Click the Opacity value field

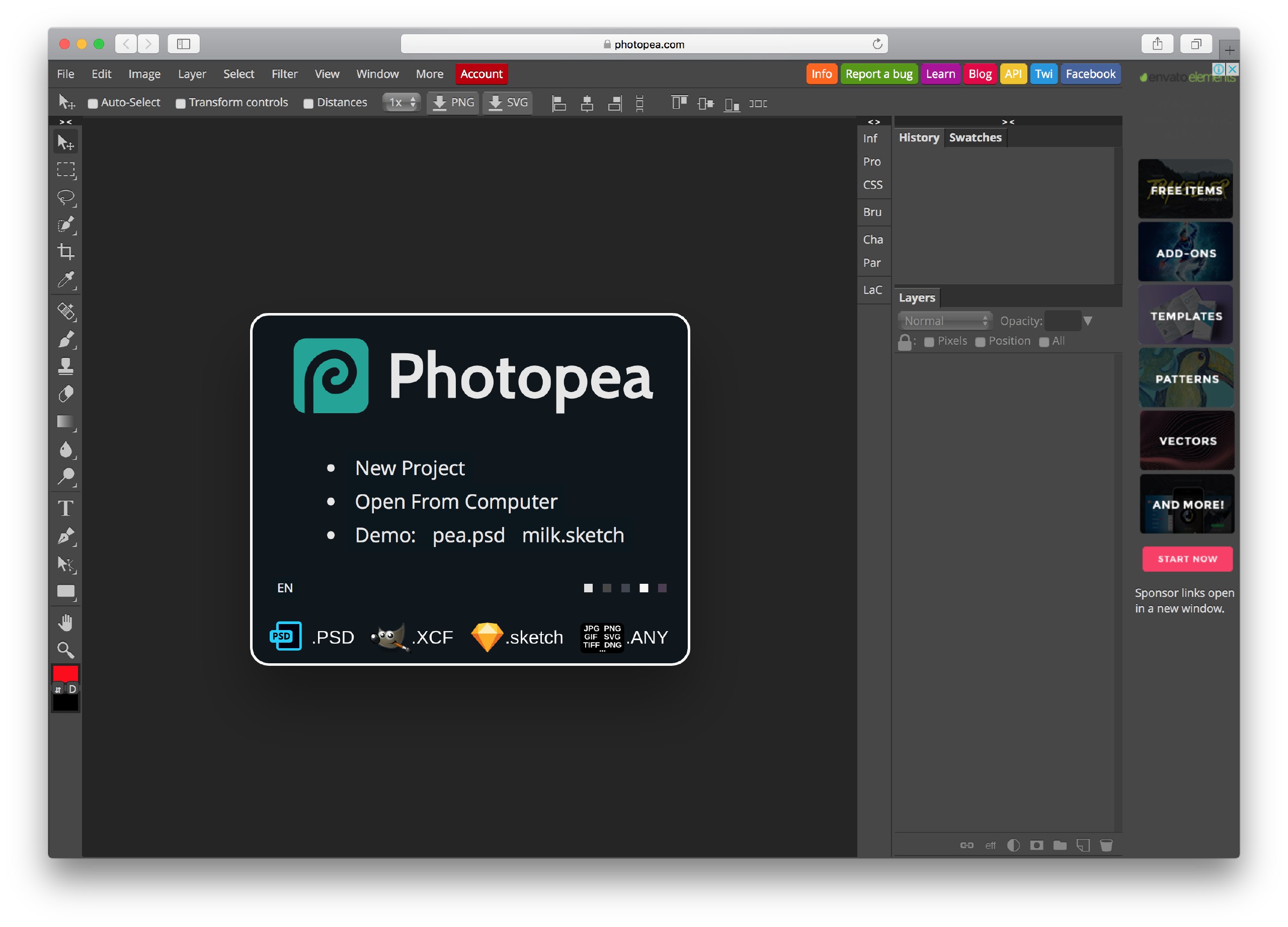click(1063, 321)
